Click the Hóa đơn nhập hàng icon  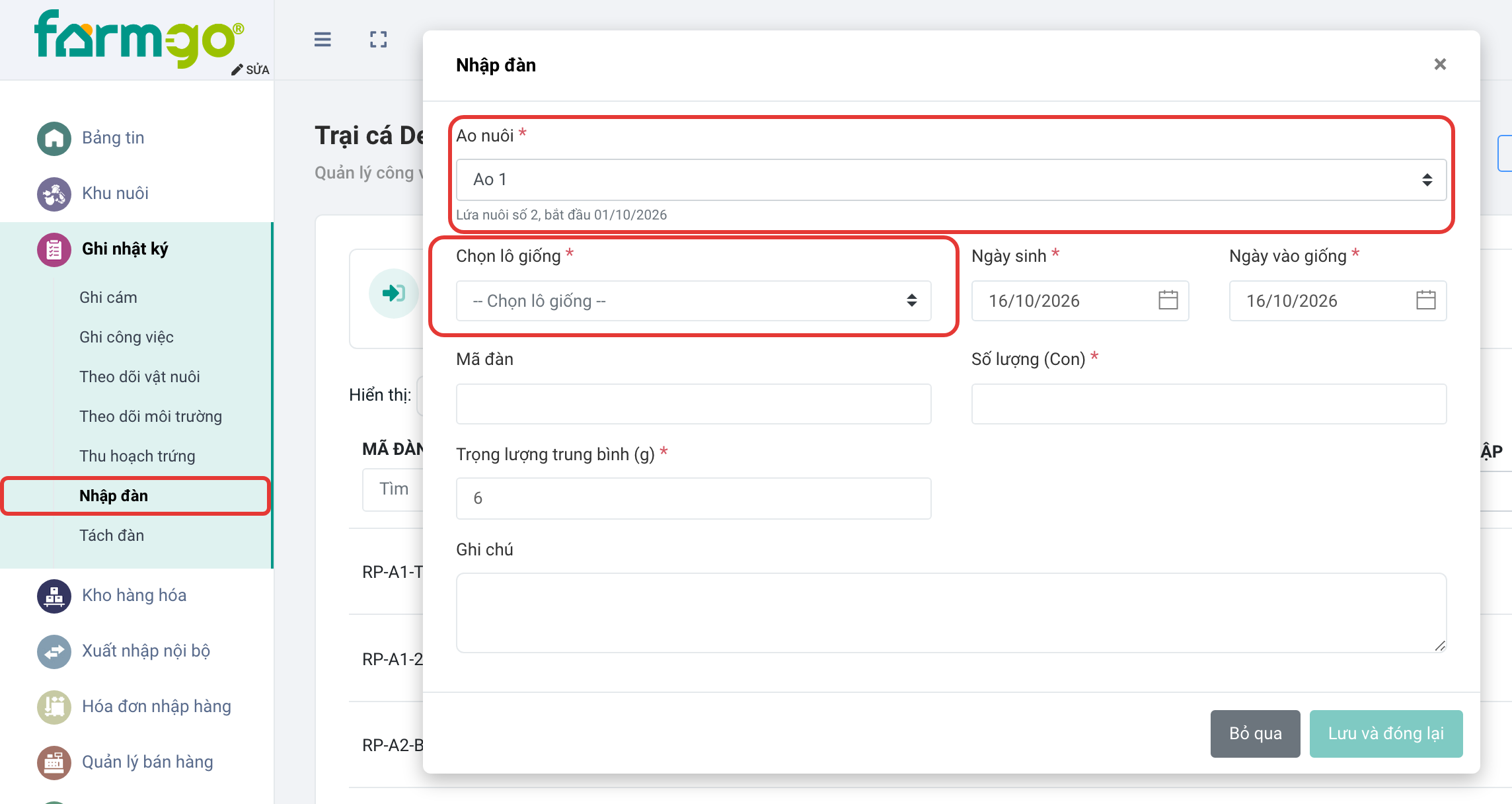pos(54,707)
